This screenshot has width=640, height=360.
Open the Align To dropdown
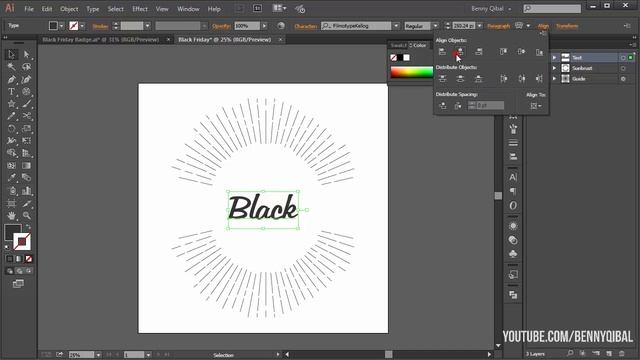[536, 106]
